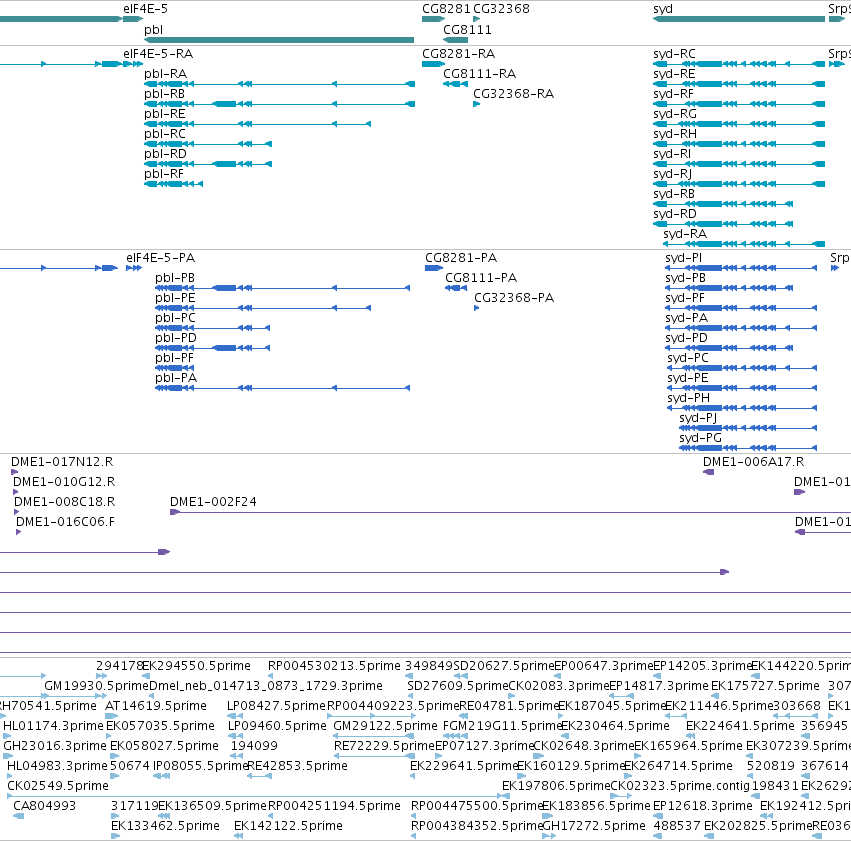Click protein pbl-PA label
This screenshot has height=841, width=851.
click(176, 378)
